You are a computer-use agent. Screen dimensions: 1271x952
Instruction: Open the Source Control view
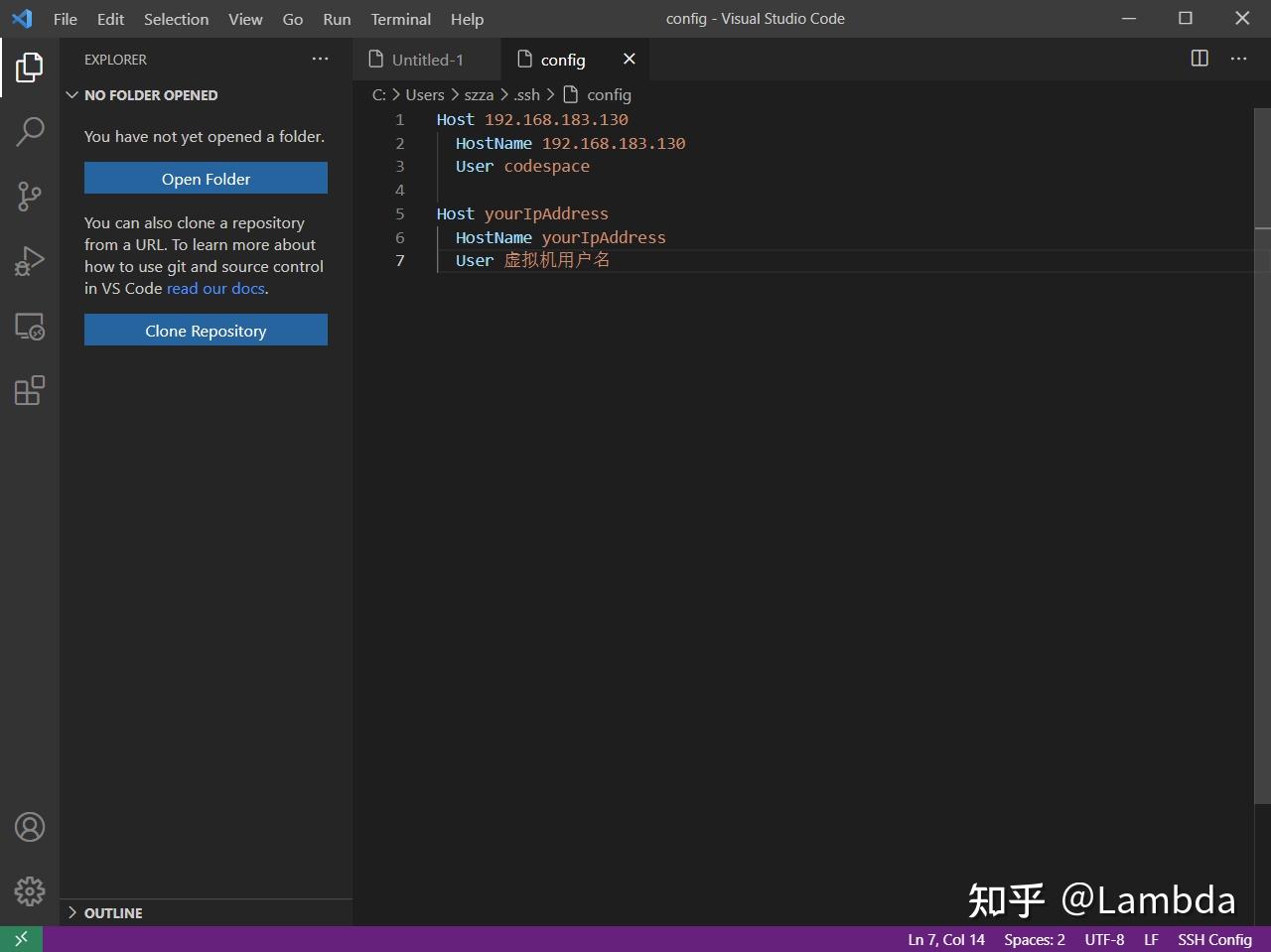click(29, 196)
